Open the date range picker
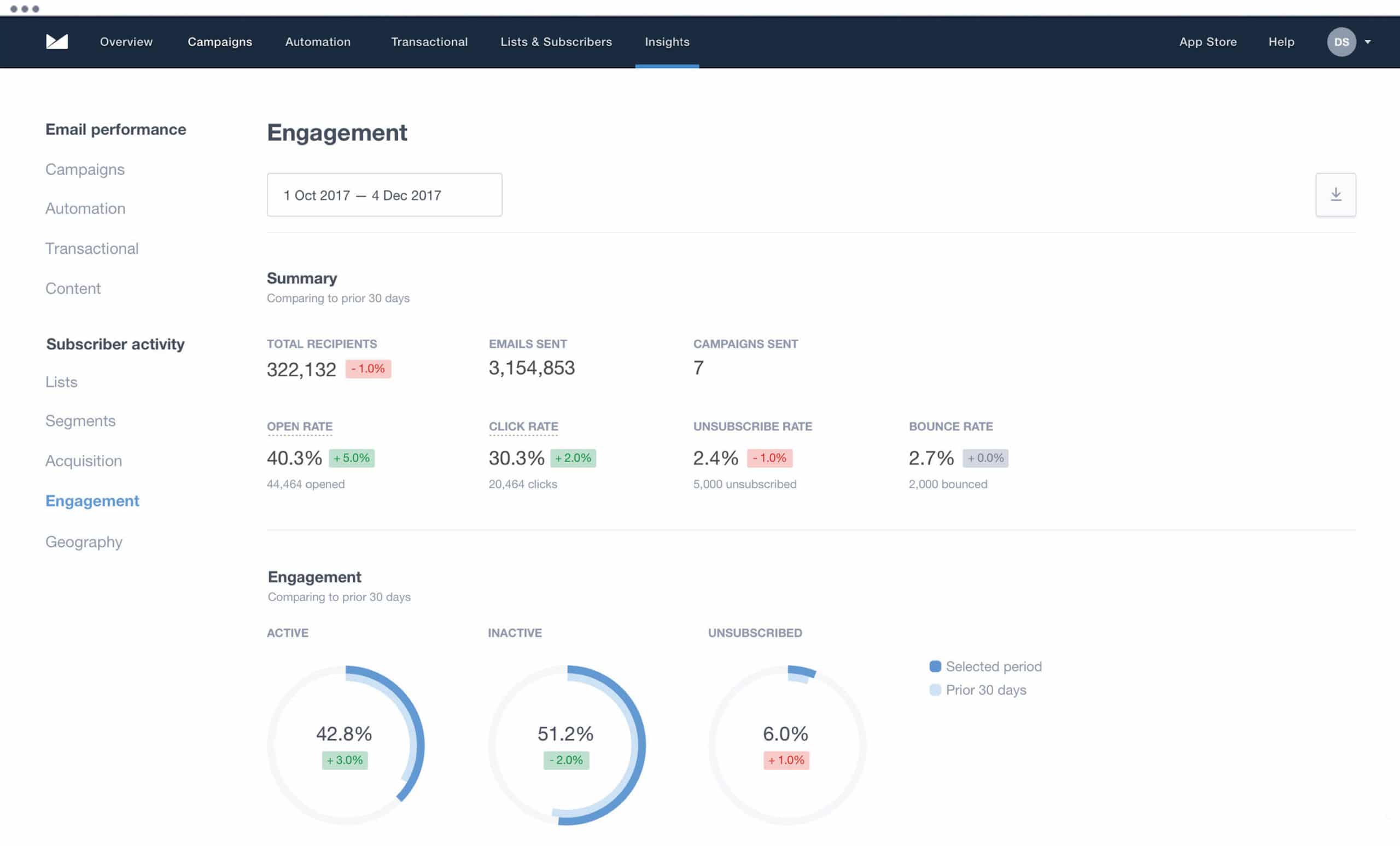The height and width of the screenshot is (846, 1400). tap(384, 194)
